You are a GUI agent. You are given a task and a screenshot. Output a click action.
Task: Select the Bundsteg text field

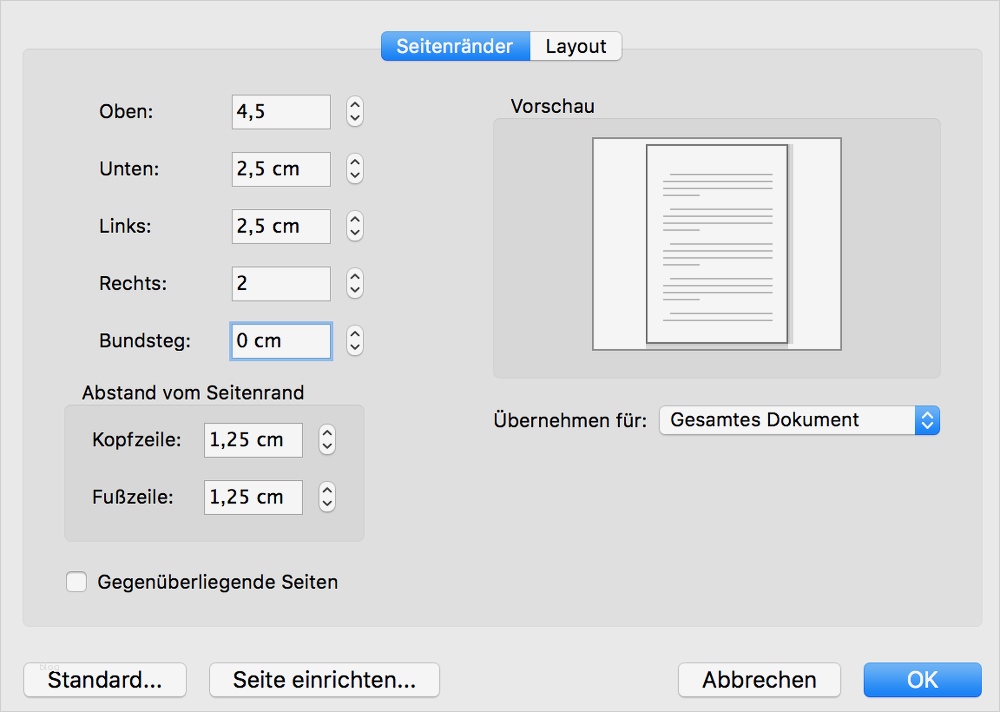(280, 340)
